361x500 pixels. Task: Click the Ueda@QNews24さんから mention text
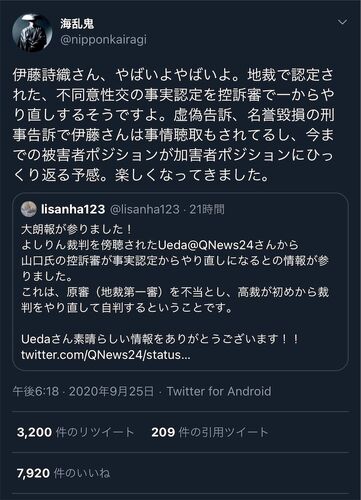(228, 245)
